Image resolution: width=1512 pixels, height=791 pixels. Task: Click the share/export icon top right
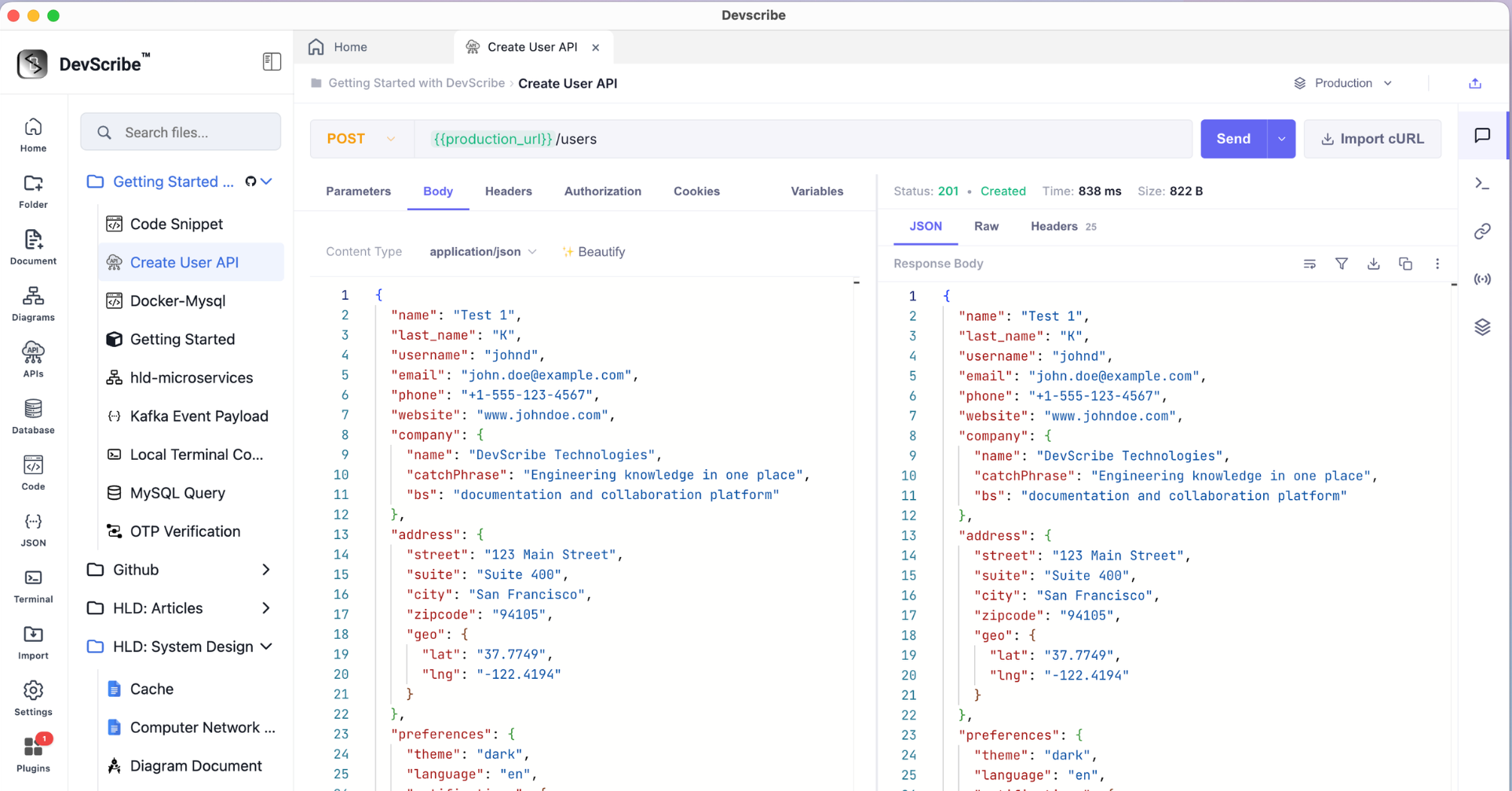click(x=1475, y=83)
